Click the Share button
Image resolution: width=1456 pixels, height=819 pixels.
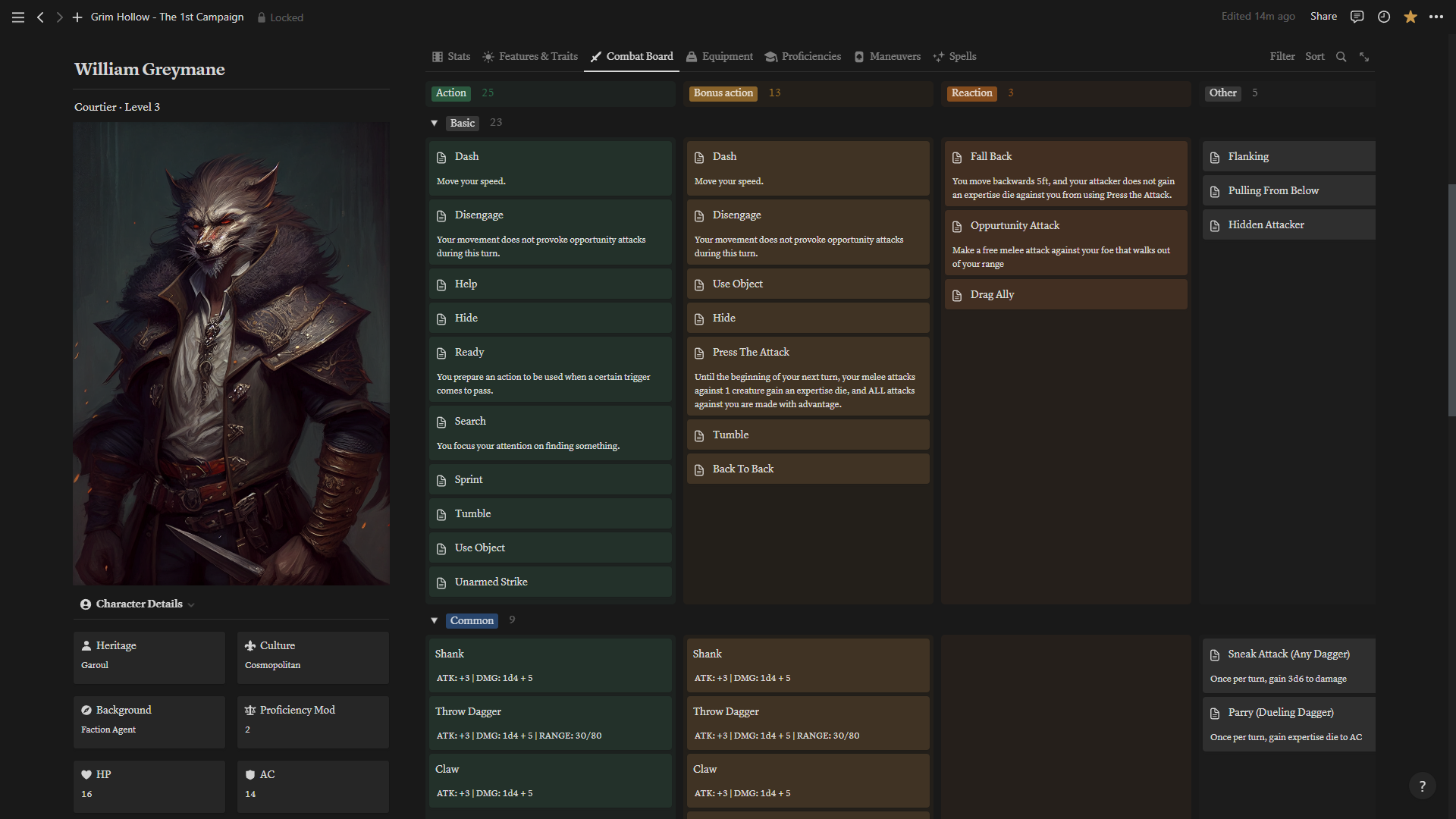click(x=1323, y=17)
